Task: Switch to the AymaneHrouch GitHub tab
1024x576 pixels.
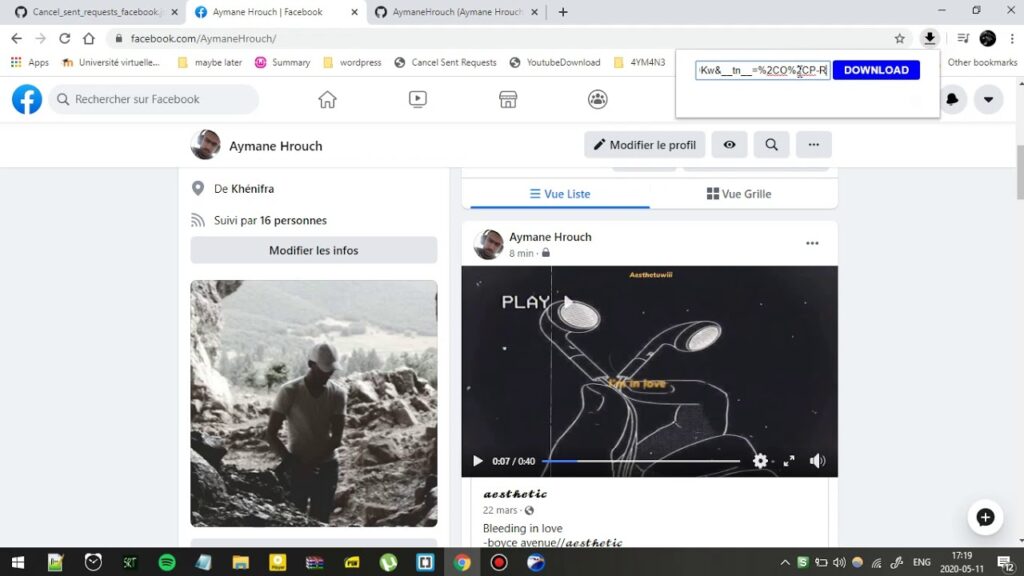Action: [457, 12]
